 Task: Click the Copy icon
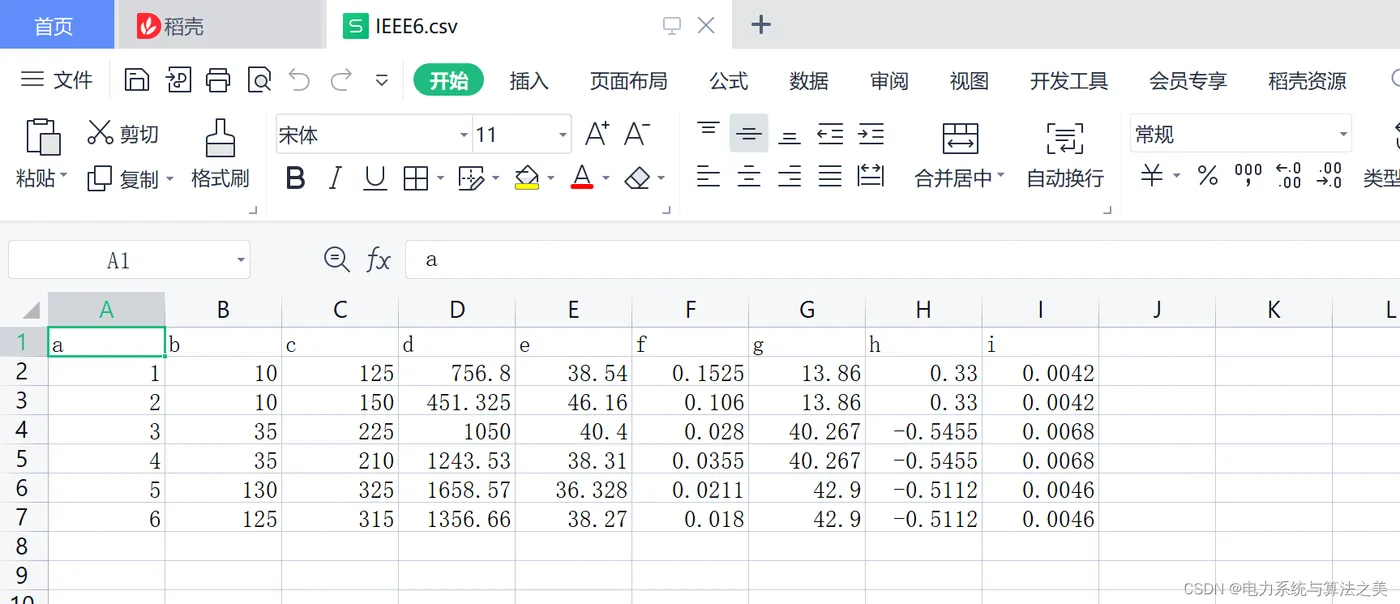coord(100,179)
